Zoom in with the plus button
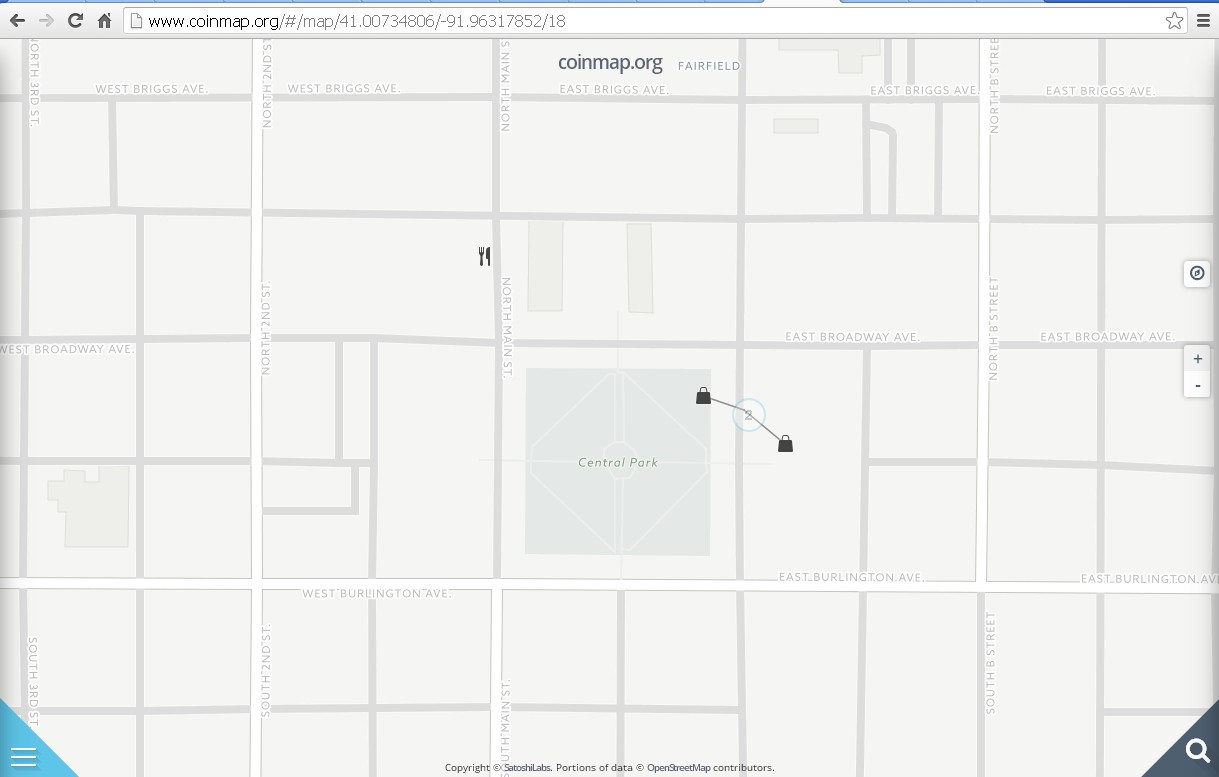The width and height of the screenshot is (1219, 777). (x=1197, y=359)
